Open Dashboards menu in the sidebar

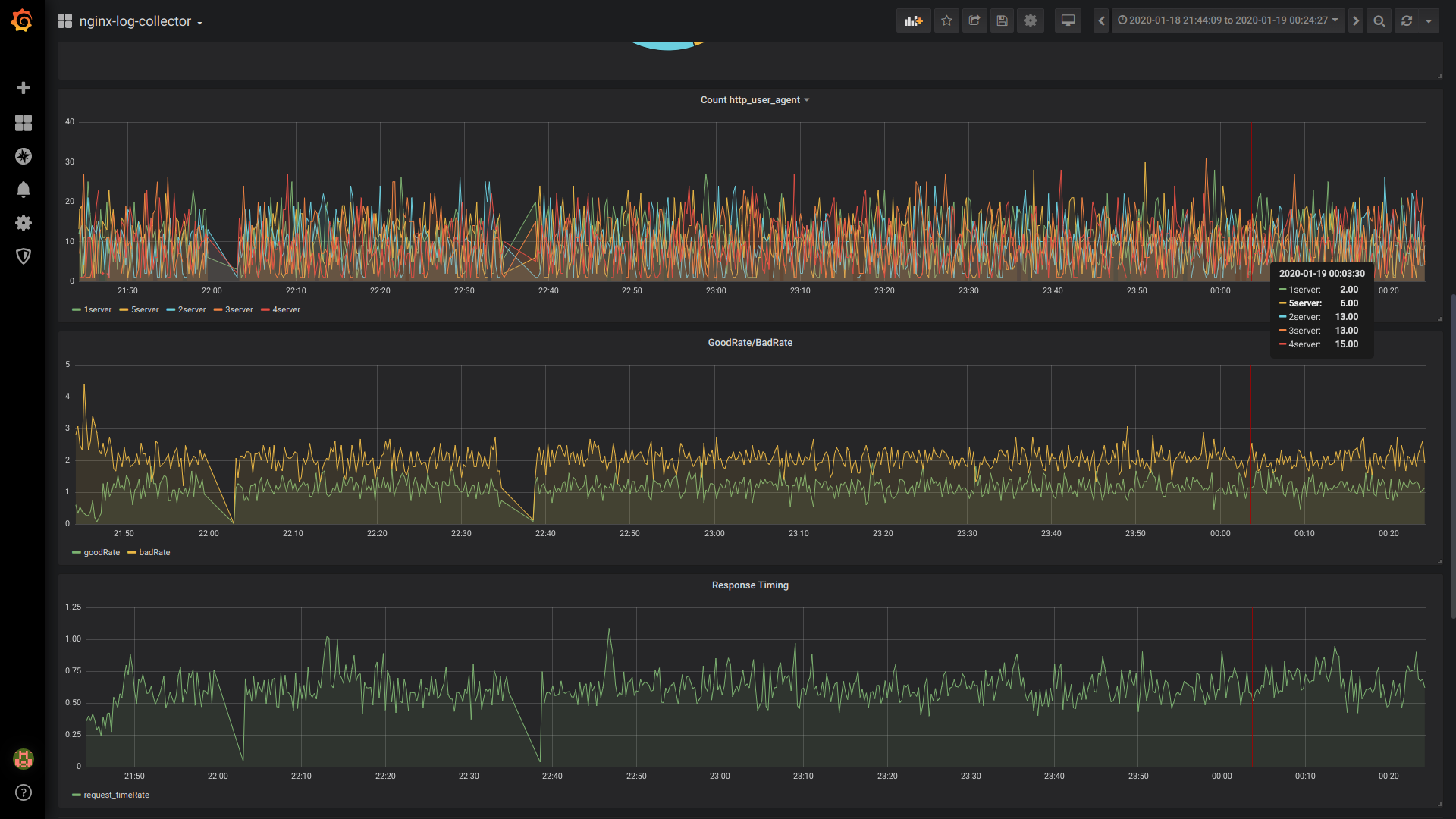(x=24, y=123)
